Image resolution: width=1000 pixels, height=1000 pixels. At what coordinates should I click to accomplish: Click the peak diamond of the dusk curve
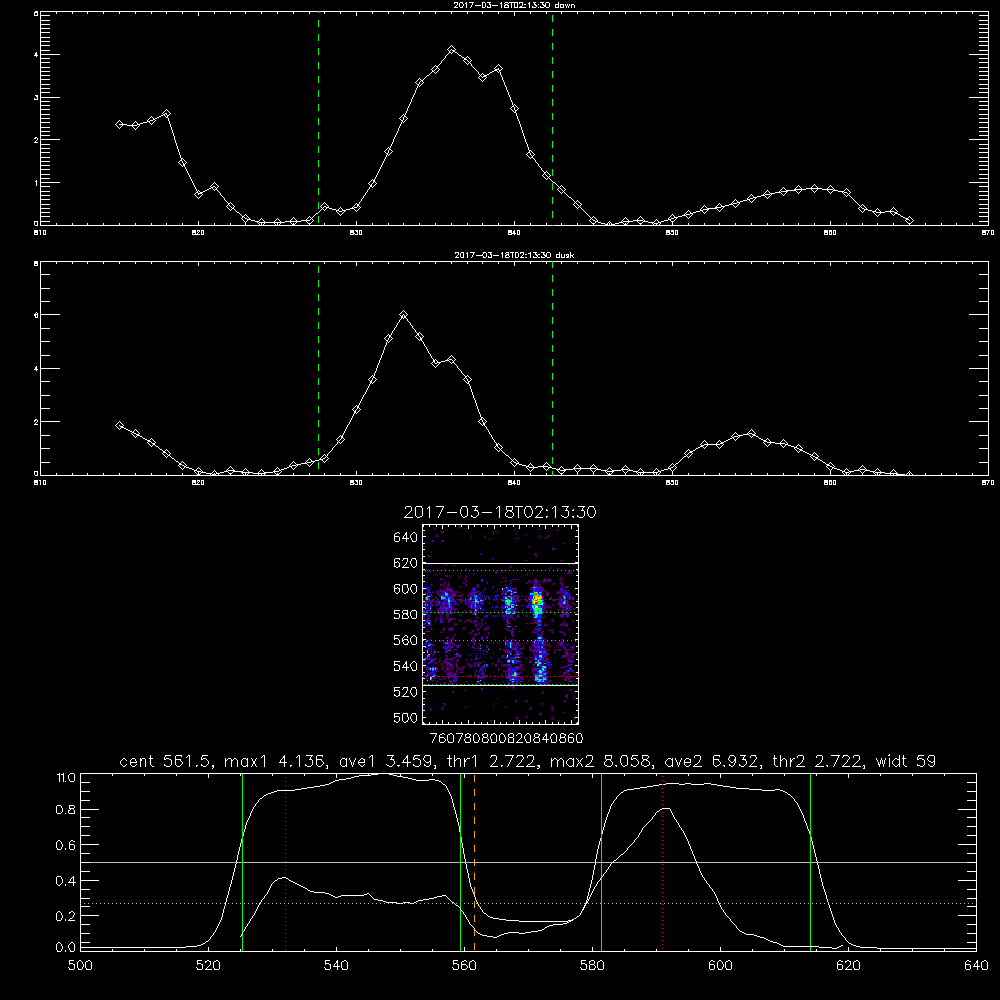(x=403, y=314)
